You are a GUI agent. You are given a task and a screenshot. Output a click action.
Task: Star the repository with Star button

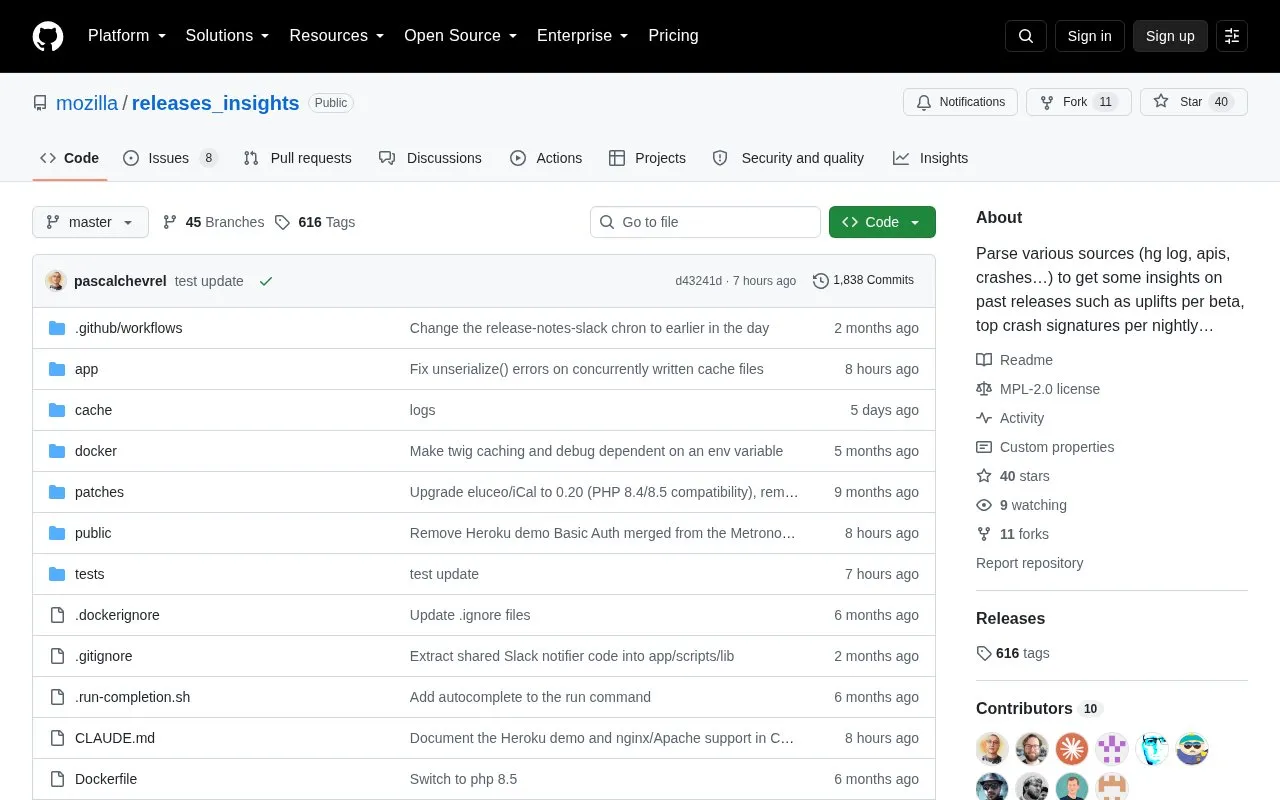pos(1193,102)
